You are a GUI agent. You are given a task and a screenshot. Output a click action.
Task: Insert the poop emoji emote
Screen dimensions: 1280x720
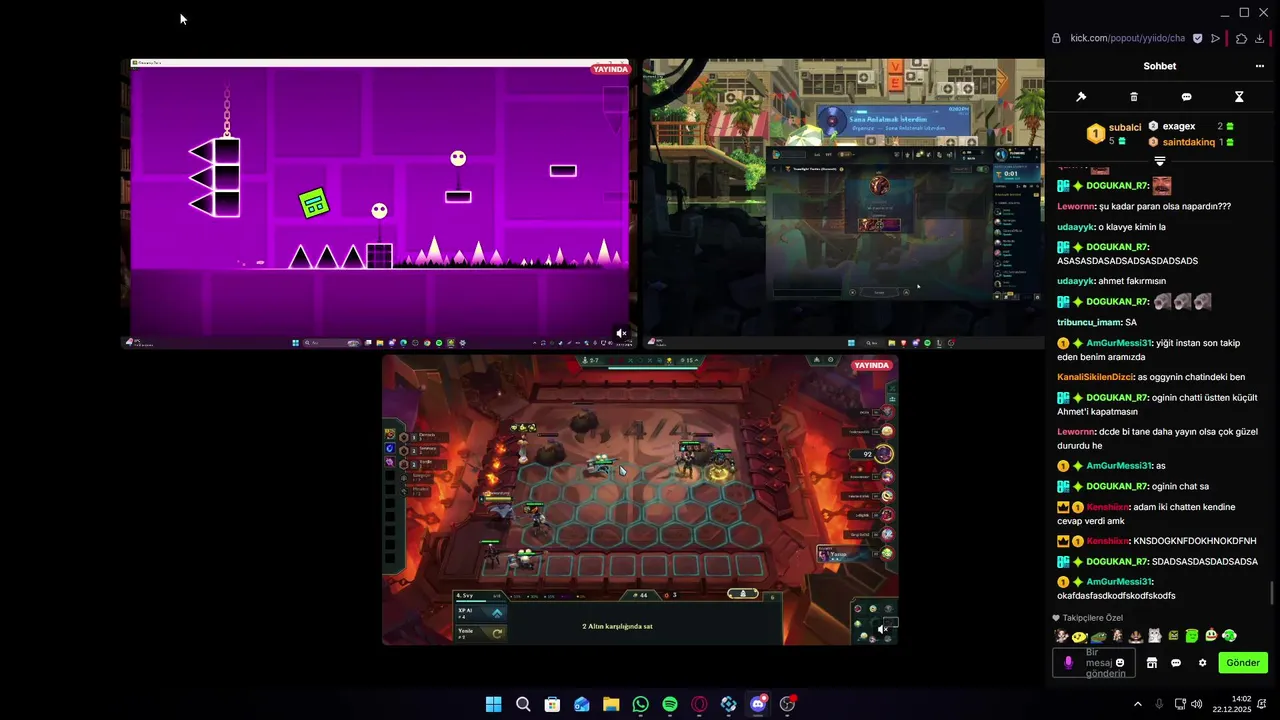pyautogui.click(x=1136, y=636)
